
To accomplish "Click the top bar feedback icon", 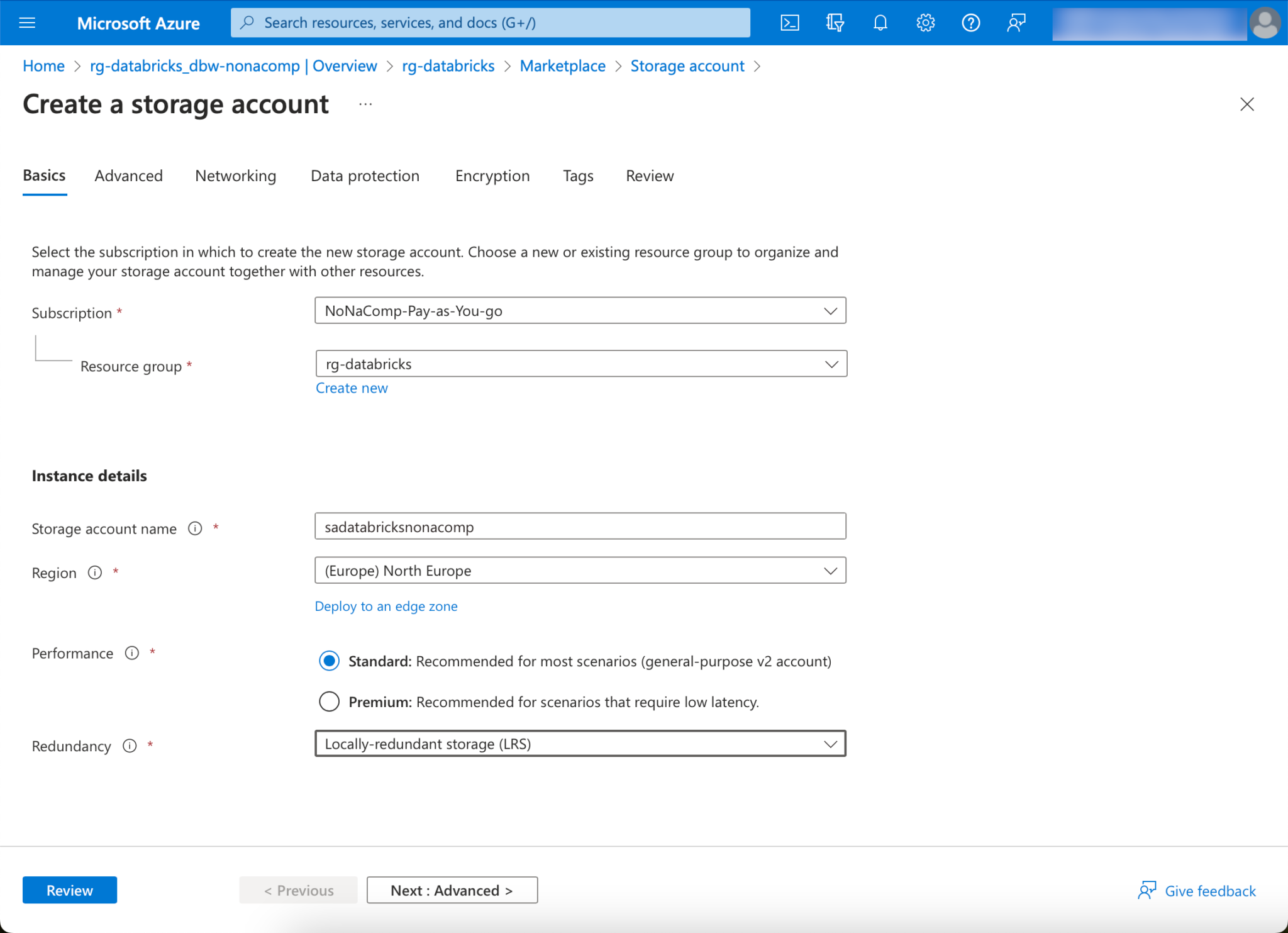I will (1016, 23).
